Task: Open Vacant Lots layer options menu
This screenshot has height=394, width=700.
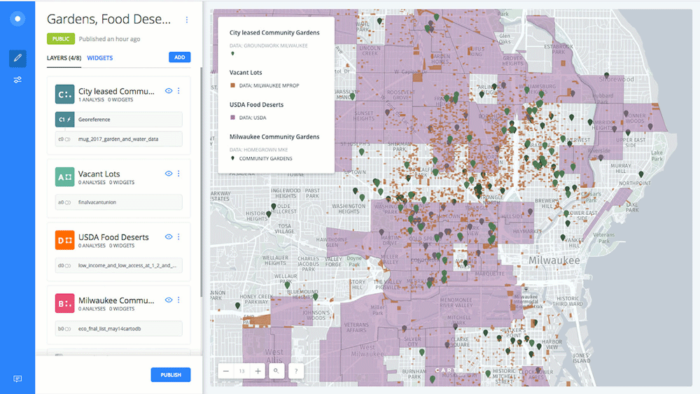Action: point(179,174)
